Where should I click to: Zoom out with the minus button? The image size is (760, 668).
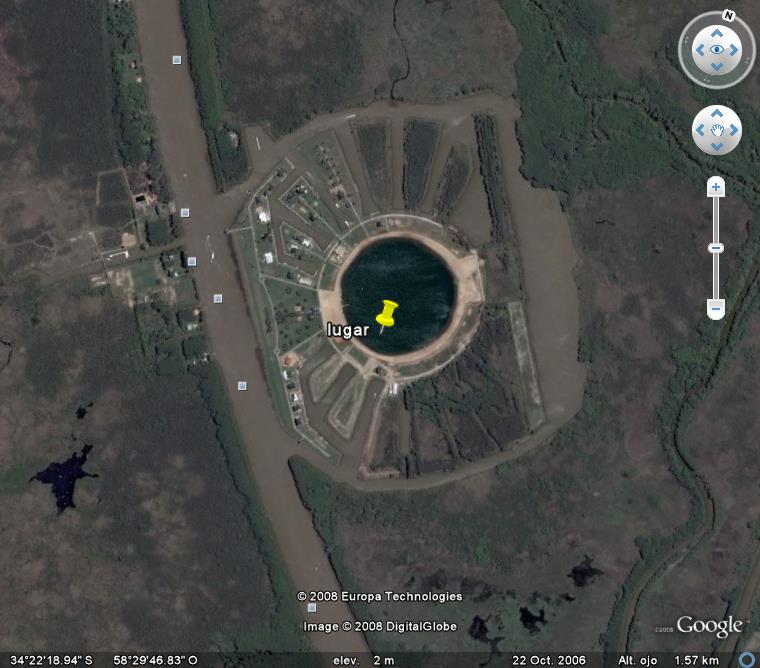pyautogui.click(x=716, y=309)
